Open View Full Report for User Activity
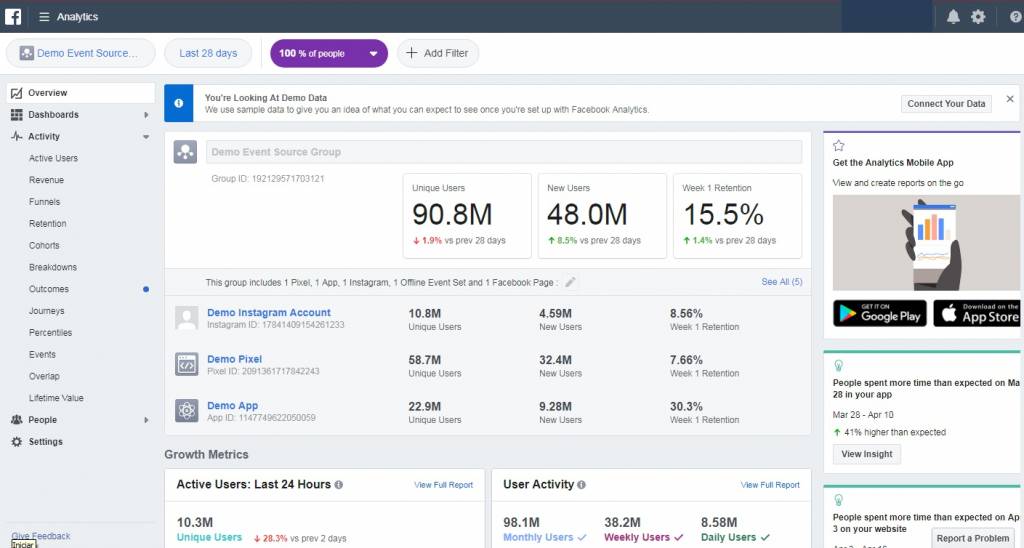 pos(770,485)
